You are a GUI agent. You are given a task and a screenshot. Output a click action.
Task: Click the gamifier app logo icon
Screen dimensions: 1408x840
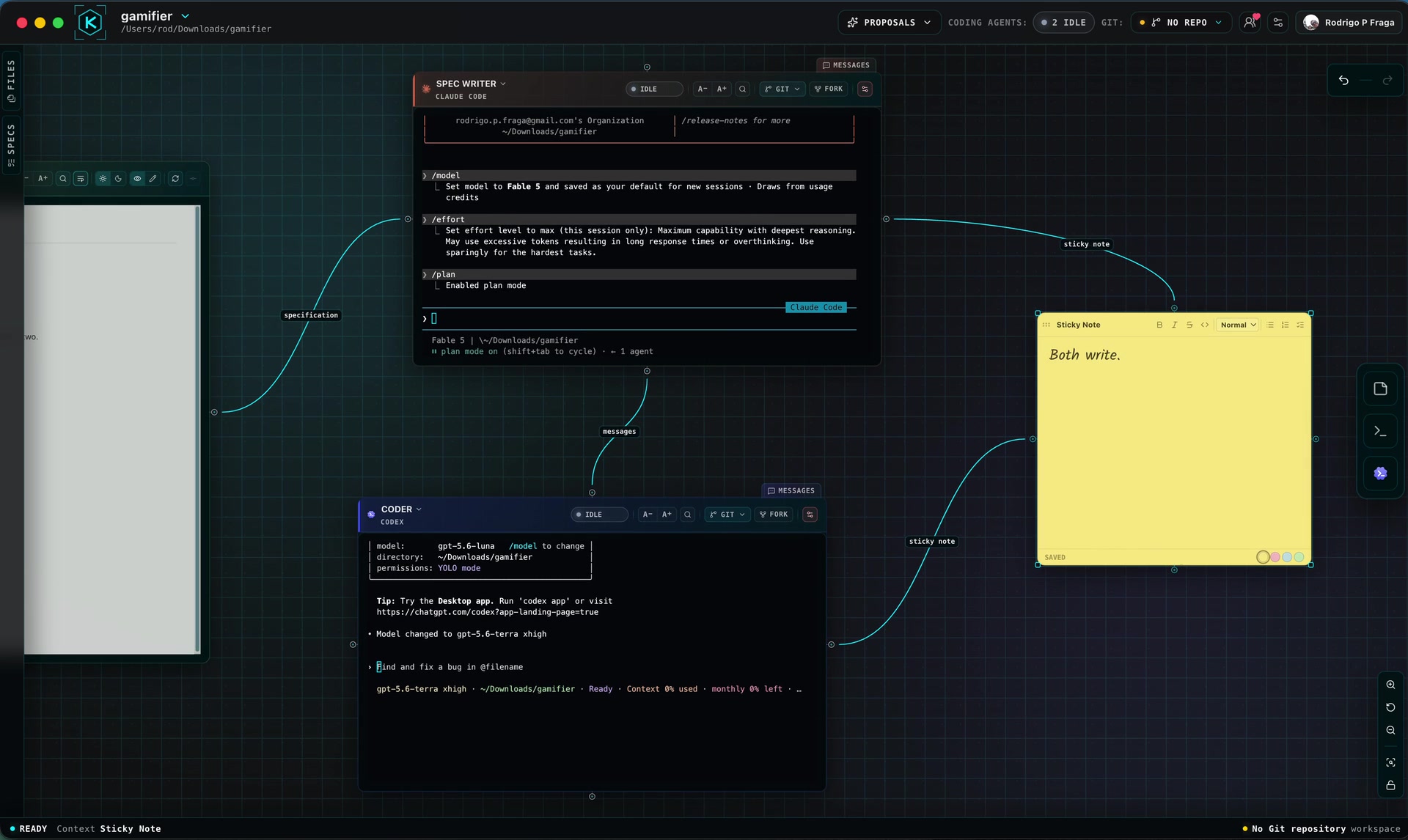coord(90,22)
